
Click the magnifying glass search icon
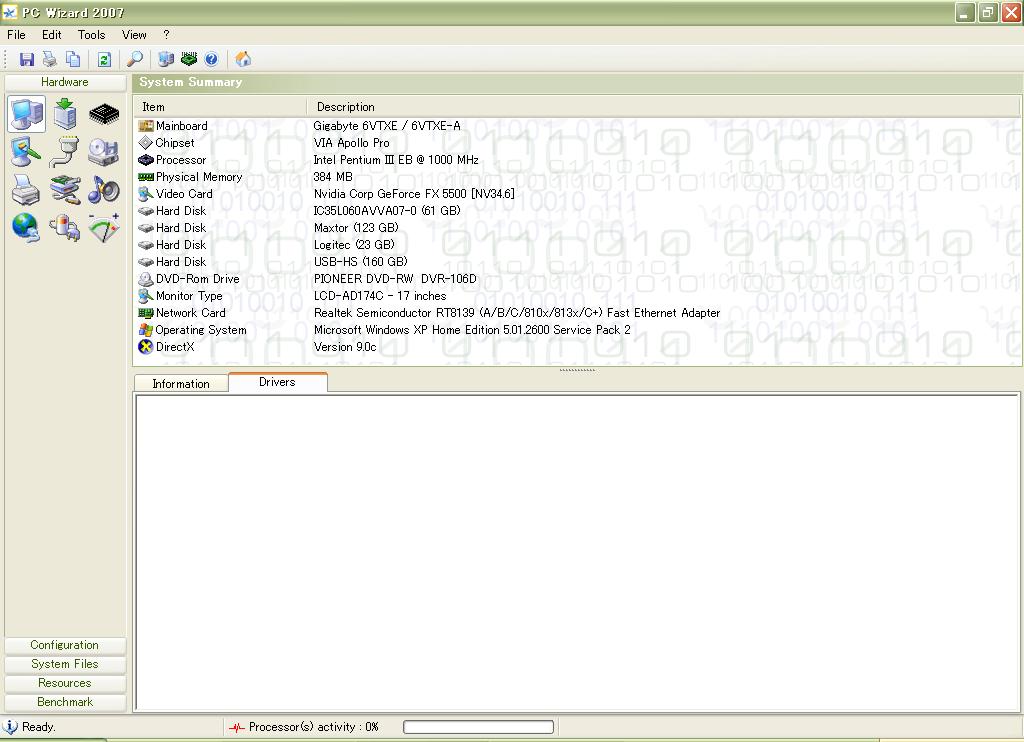135,60
